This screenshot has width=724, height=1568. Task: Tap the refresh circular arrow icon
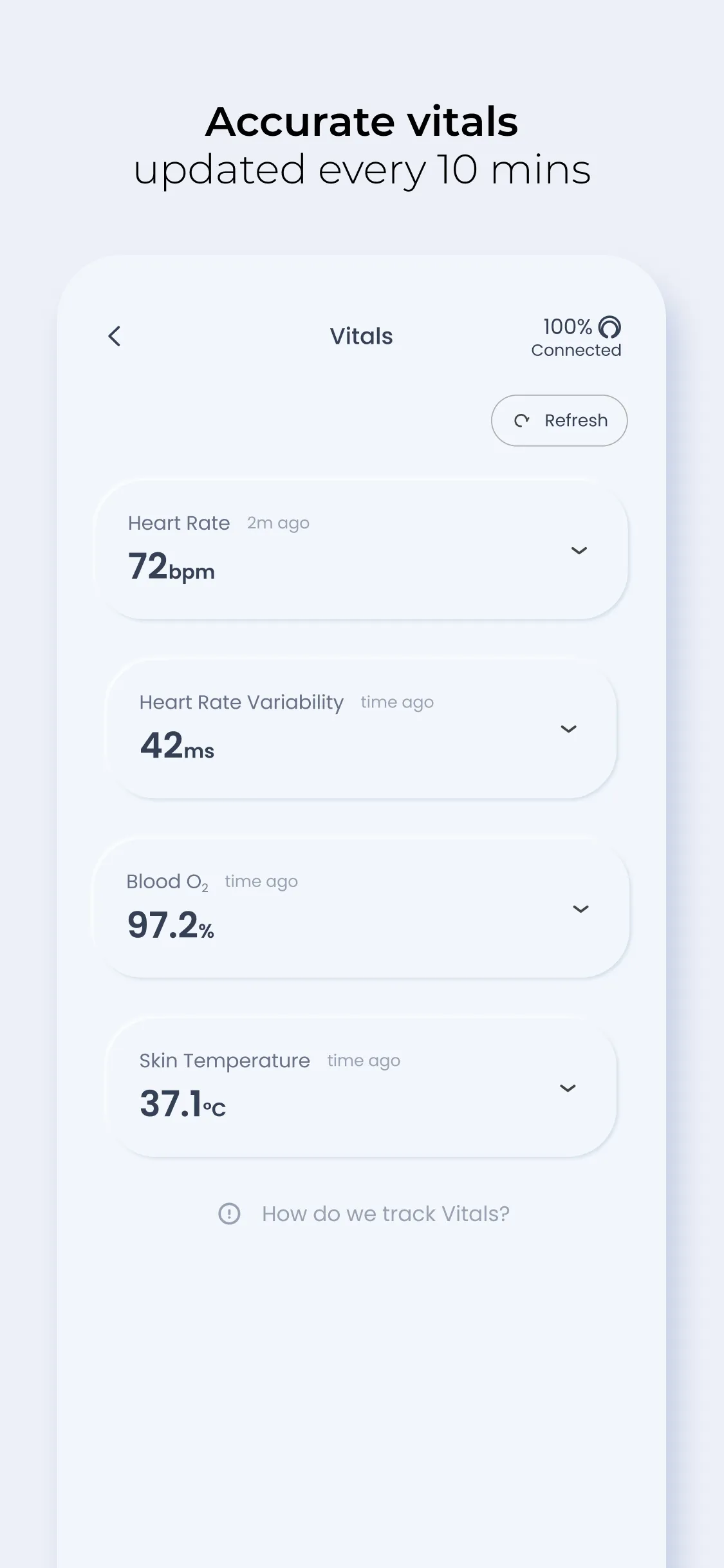coord(523,420)
